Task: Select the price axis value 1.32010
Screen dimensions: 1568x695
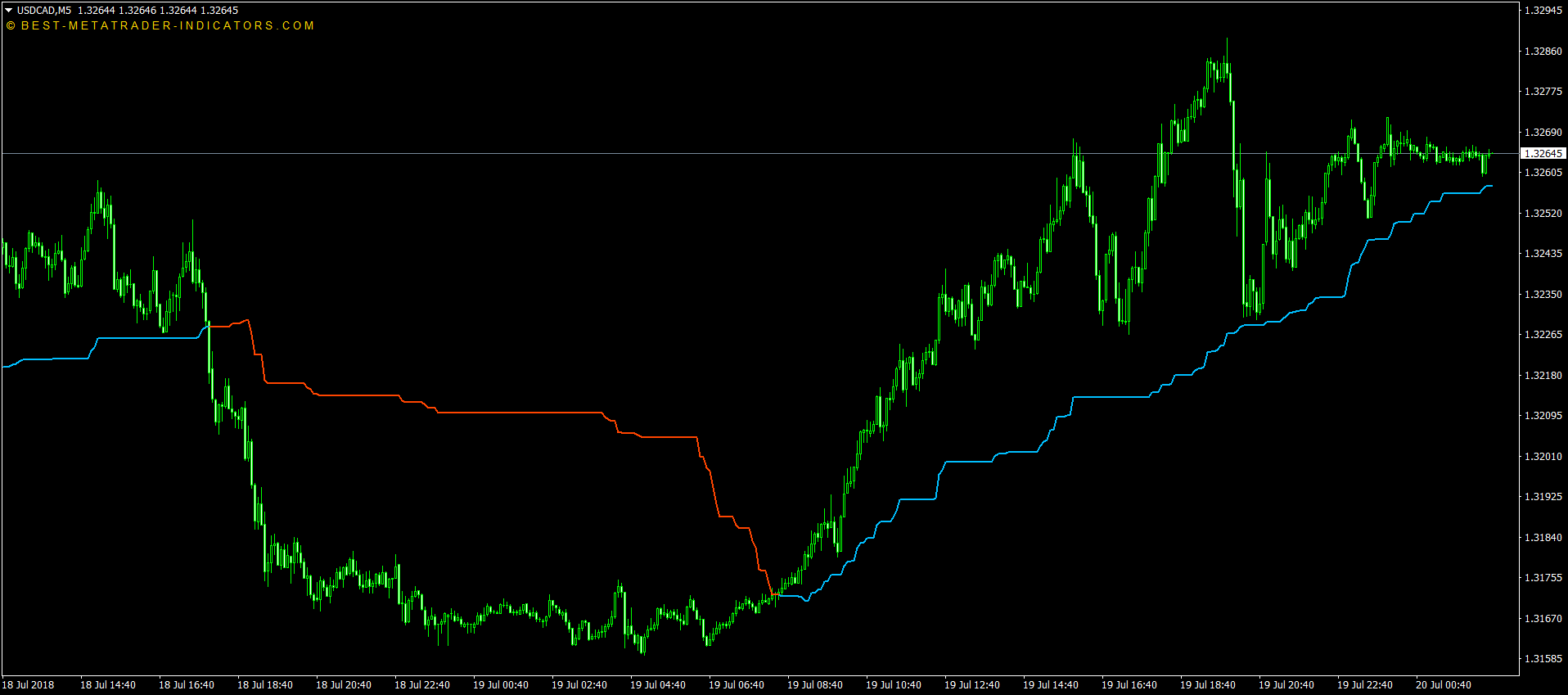Action: [x=1543, y=456]
